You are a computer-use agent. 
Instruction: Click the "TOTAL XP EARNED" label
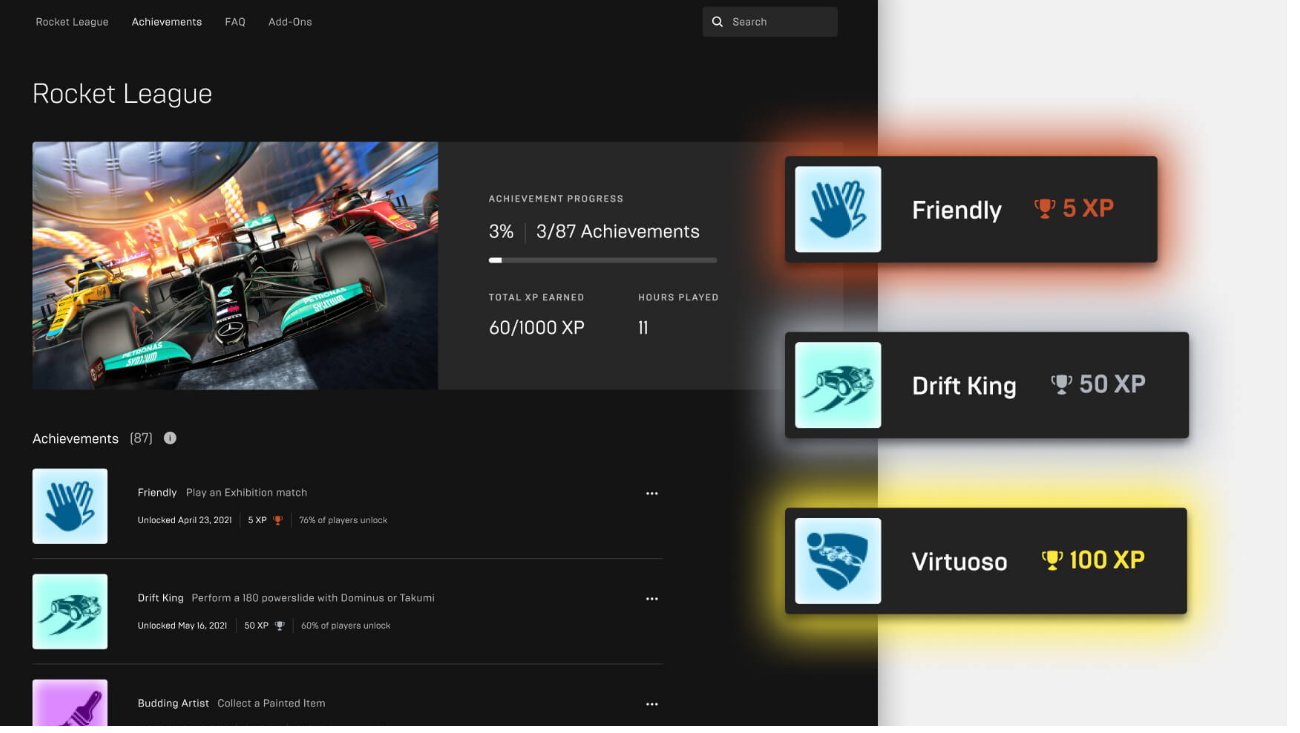(536, 297)
